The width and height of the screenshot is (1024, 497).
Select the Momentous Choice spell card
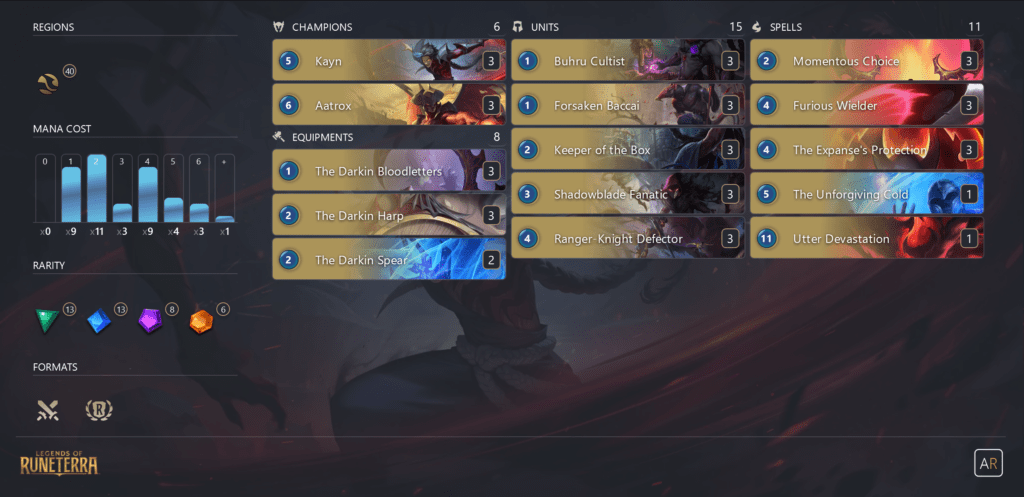(867, 61)
